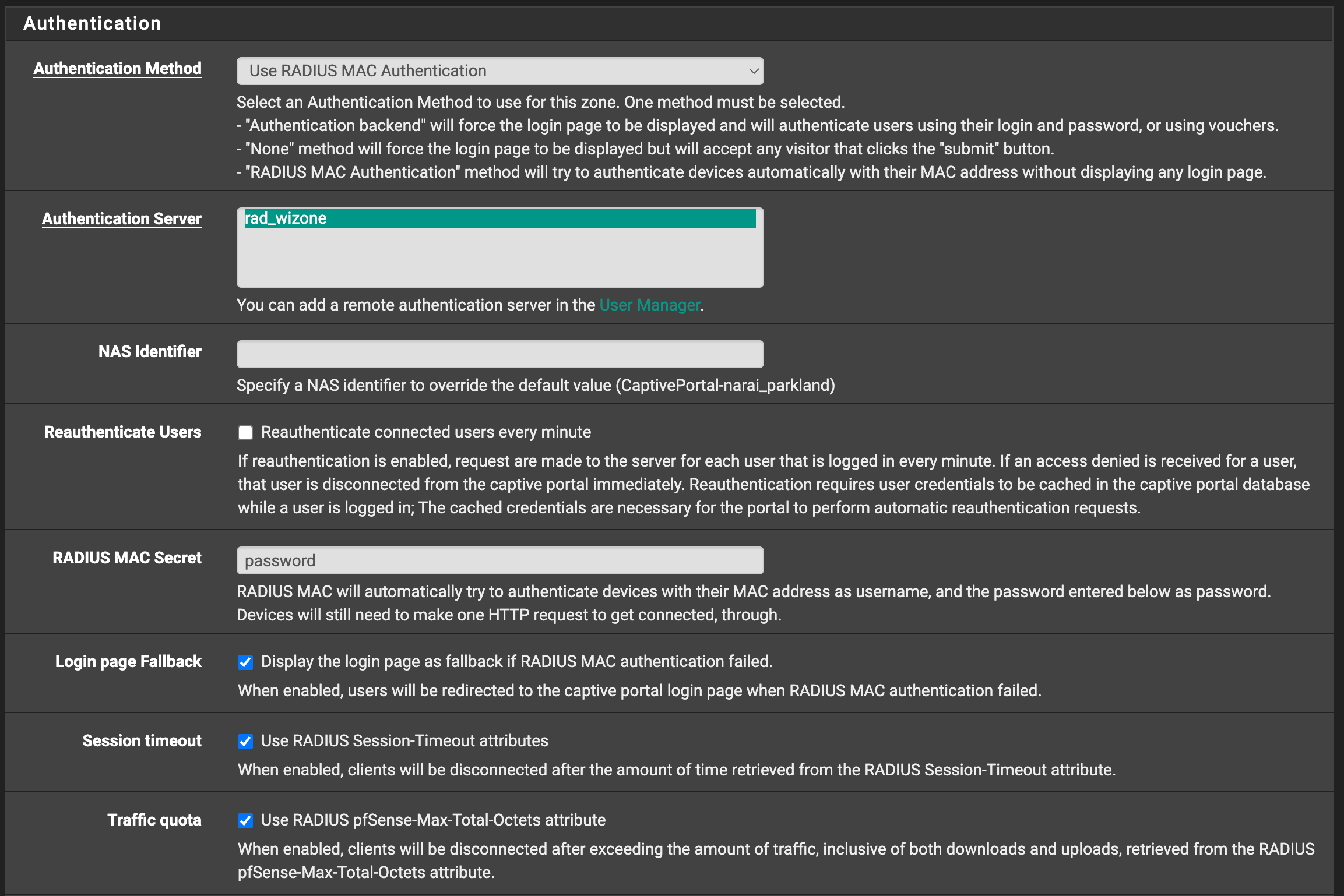Disable the login page fallback option
This screenshot has width=1344, height=896.
click(x=245, y=662)
